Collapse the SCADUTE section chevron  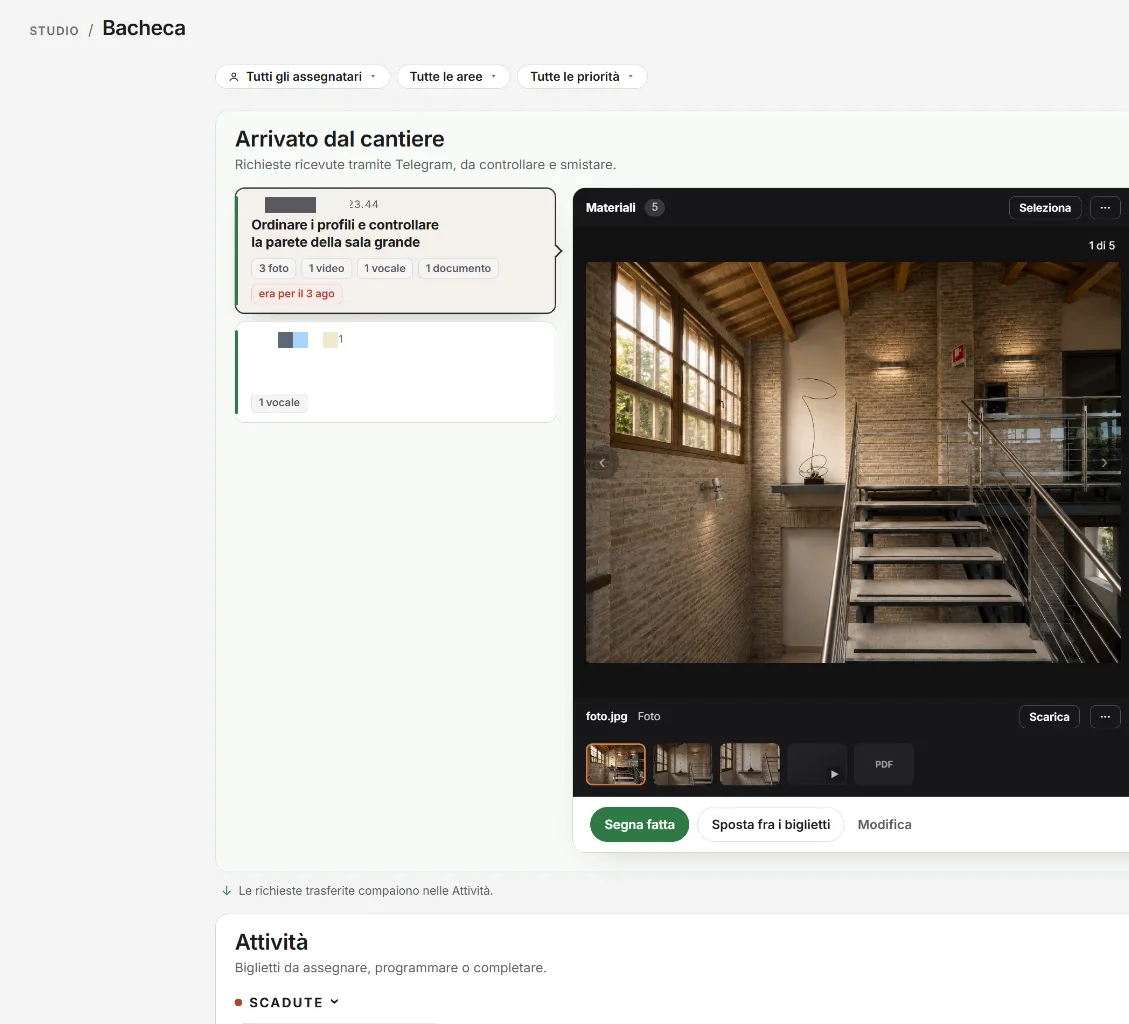coord(334,1002)
